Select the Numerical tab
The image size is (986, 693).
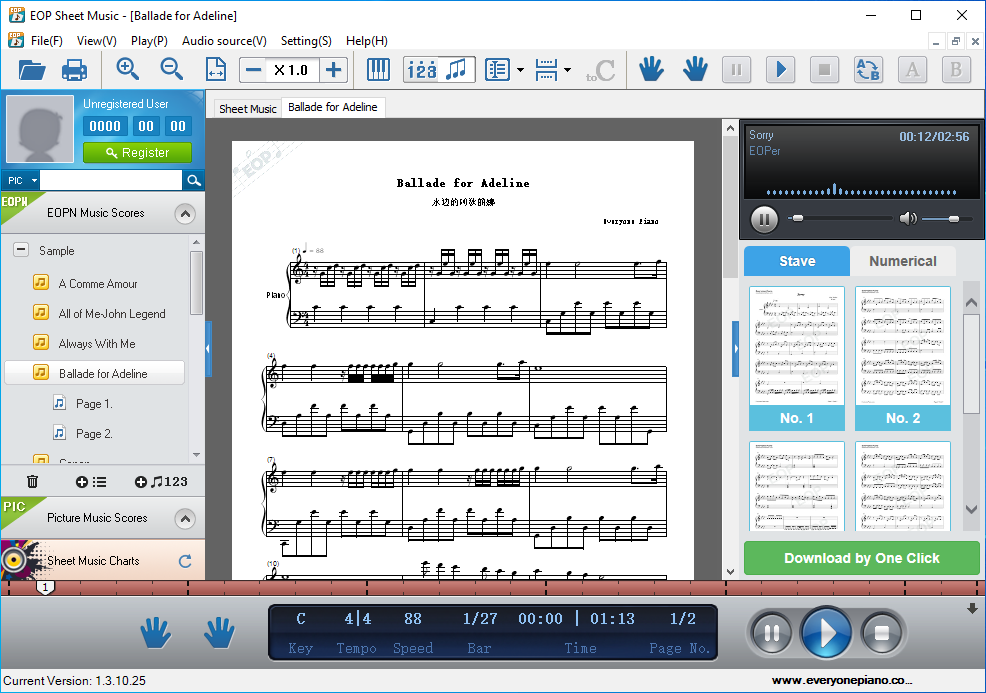[902, 261]
